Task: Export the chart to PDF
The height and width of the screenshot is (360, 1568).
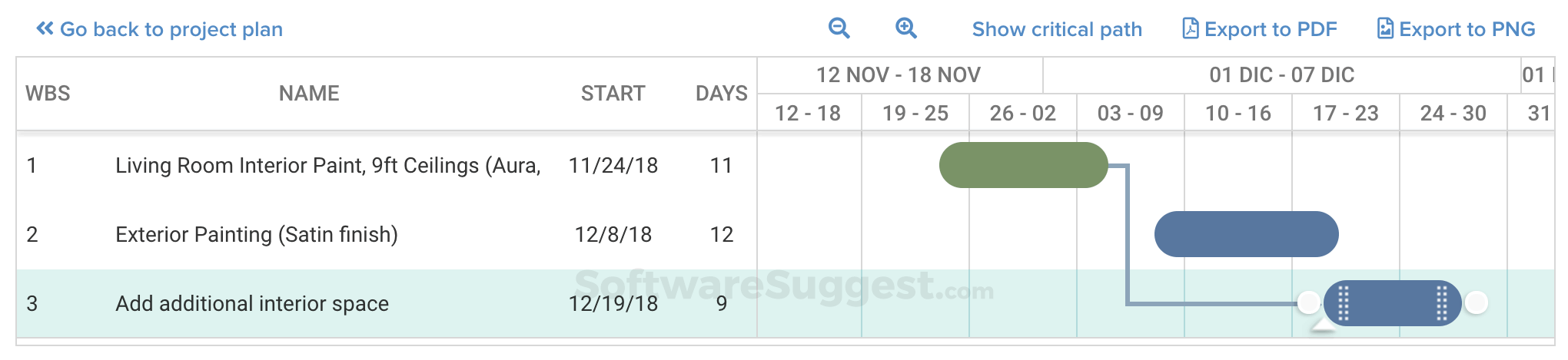Action: coord(1270,29)
